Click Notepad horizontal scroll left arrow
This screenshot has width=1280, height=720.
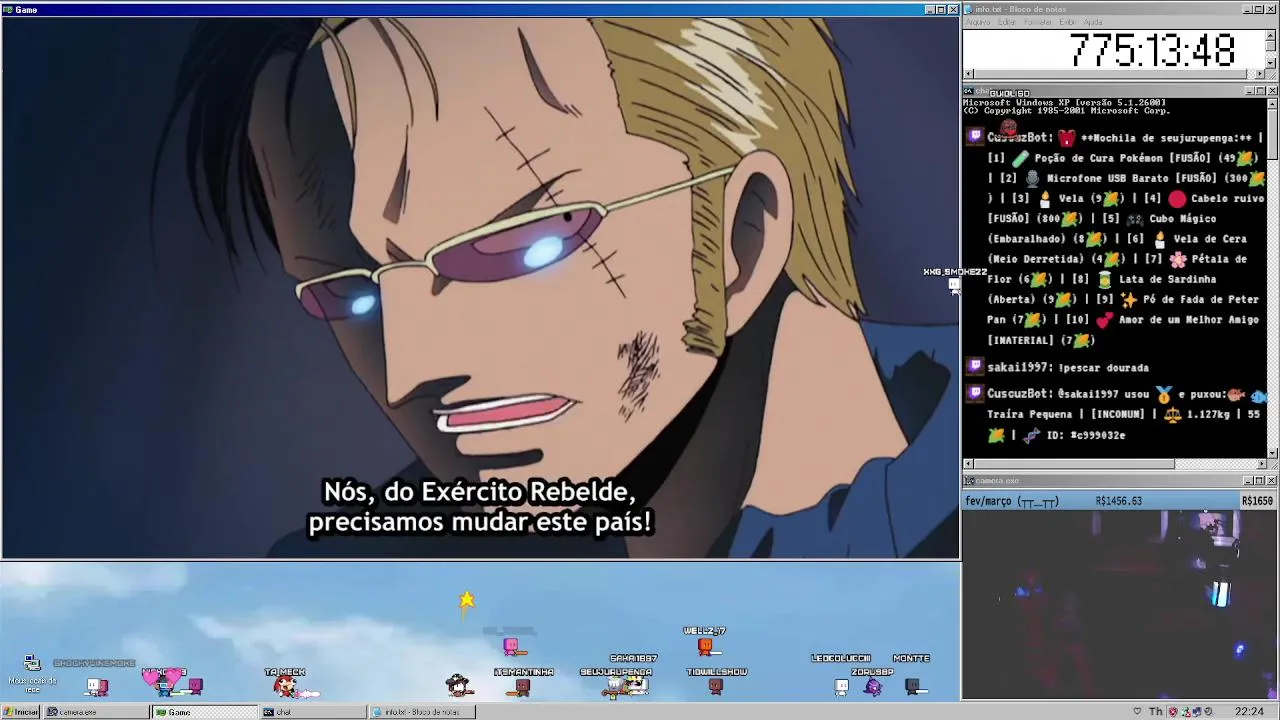tap(968, 74)
